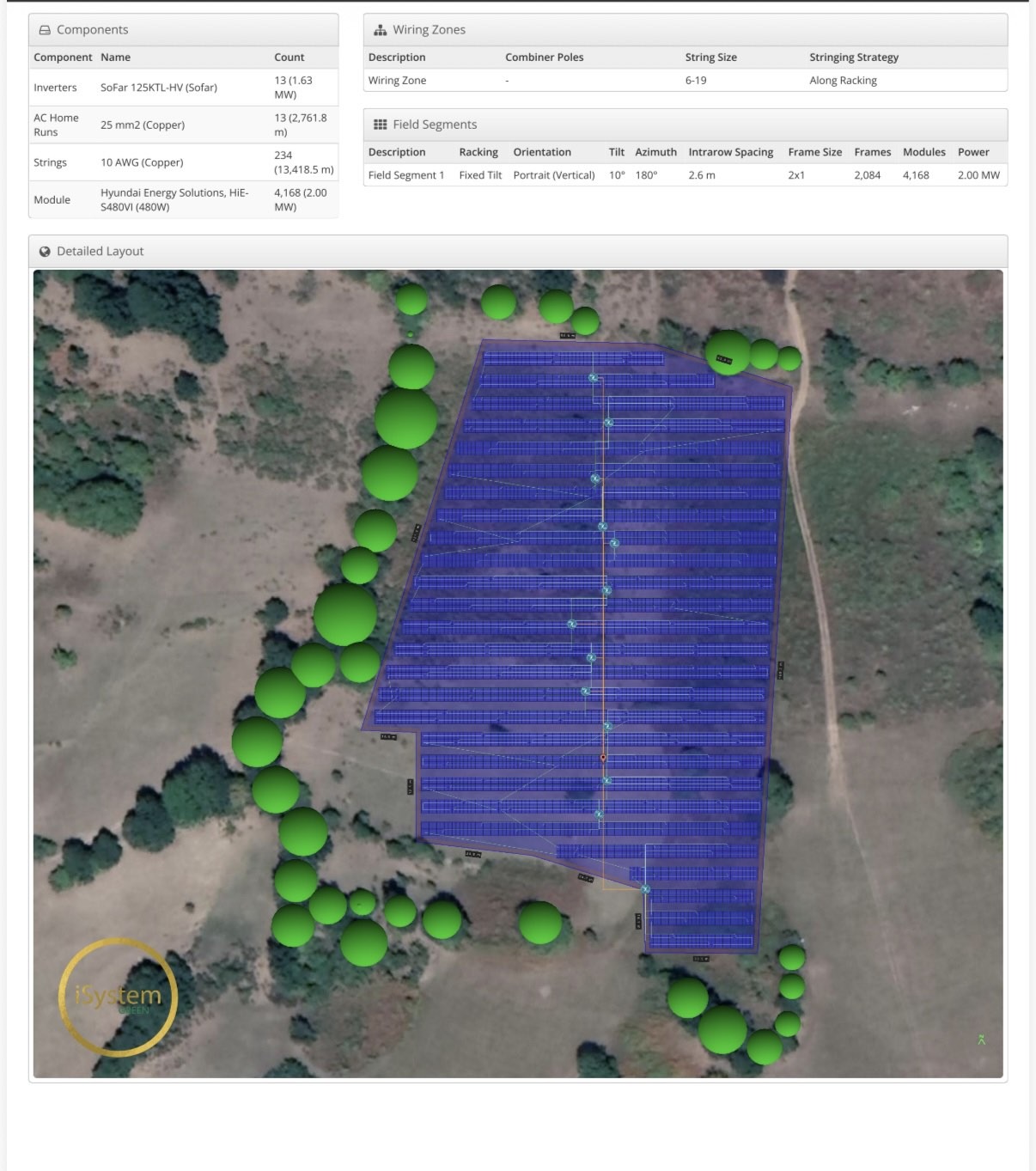Image resolution: width=1036 pixels, height=1171 pixels.
Task: Click the Portrait (Vertical) orientation cell
Action: 554,175
